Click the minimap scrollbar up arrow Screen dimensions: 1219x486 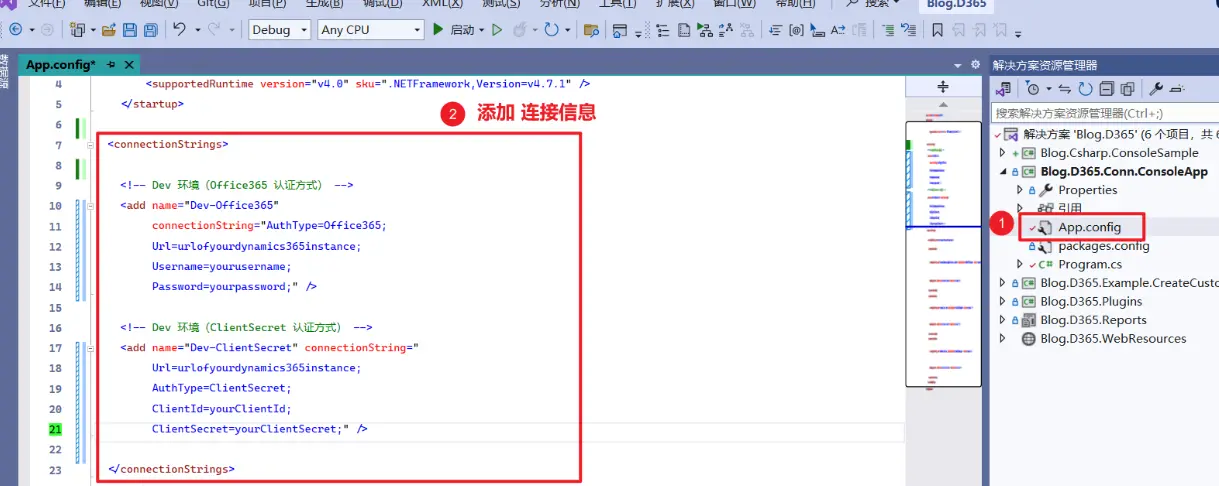(x=942, y=104)
